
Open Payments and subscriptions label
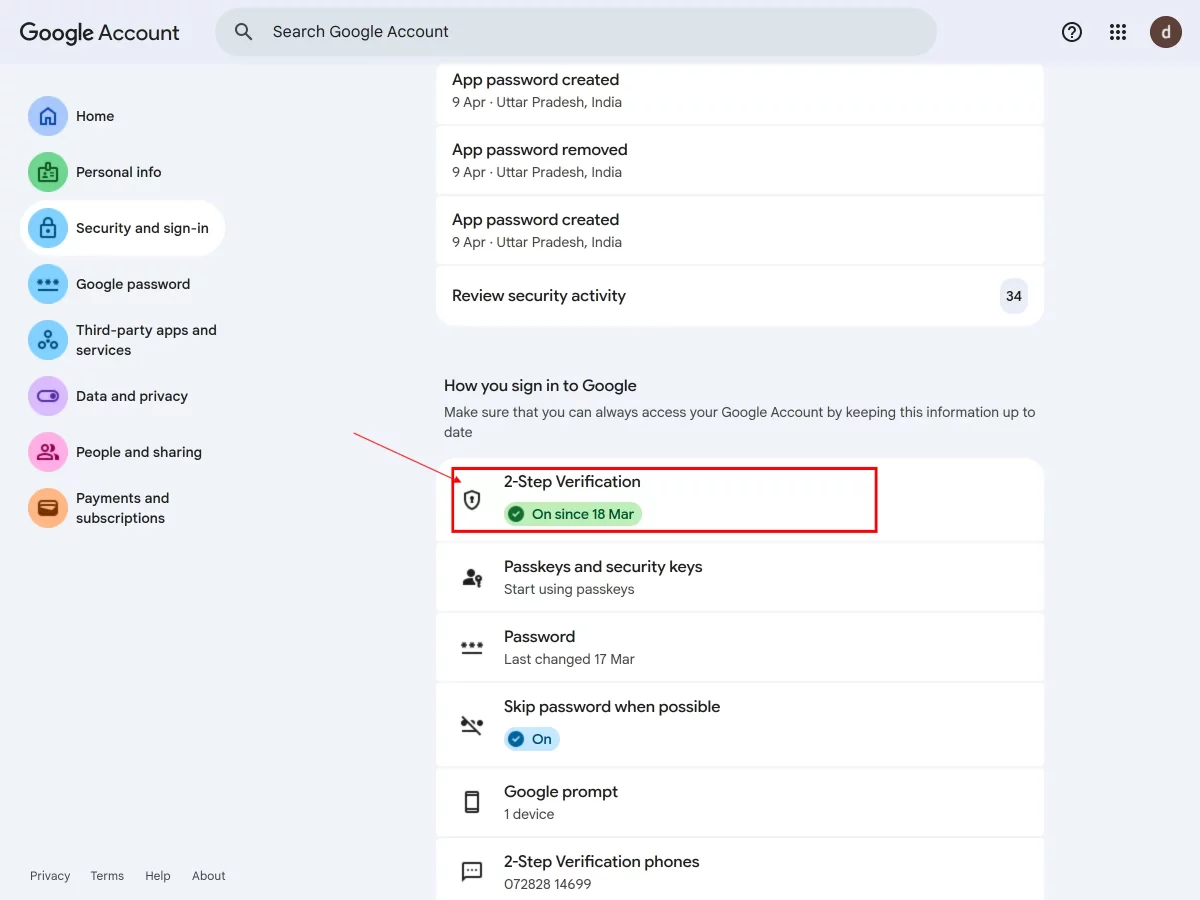[122, 508]
